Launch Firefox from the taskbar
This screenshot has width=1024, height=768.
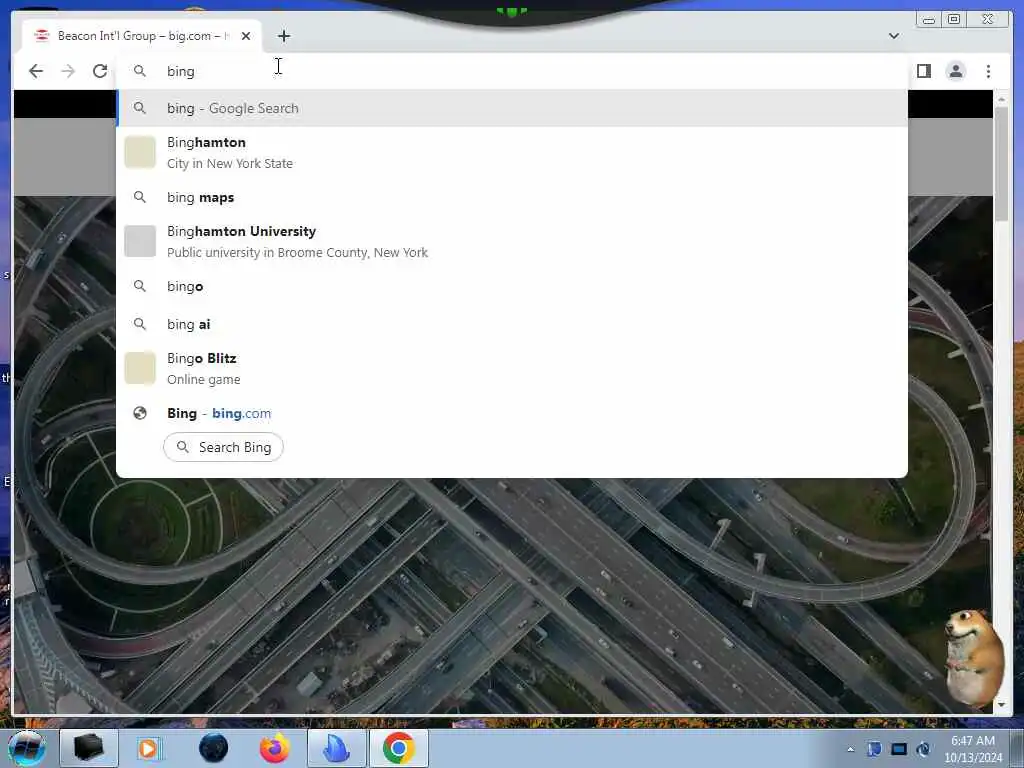(275, 748)
